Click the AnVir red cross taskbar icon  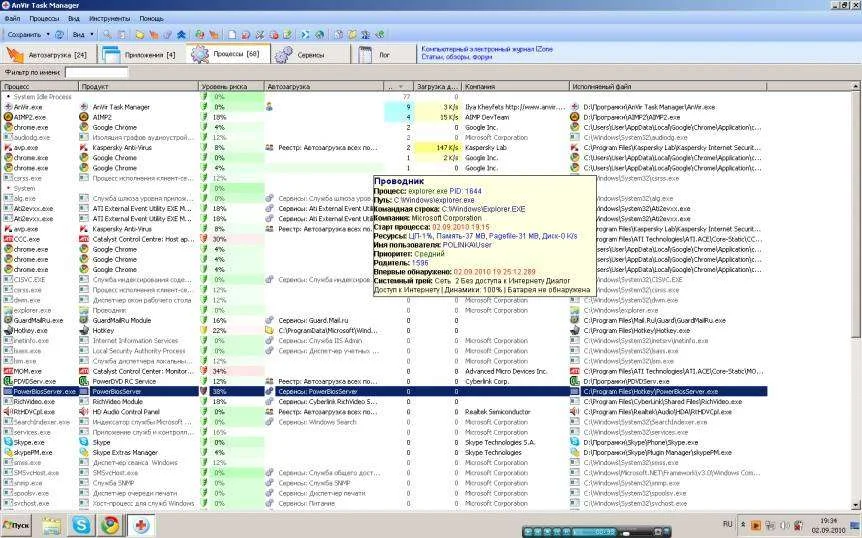[141, 525]
